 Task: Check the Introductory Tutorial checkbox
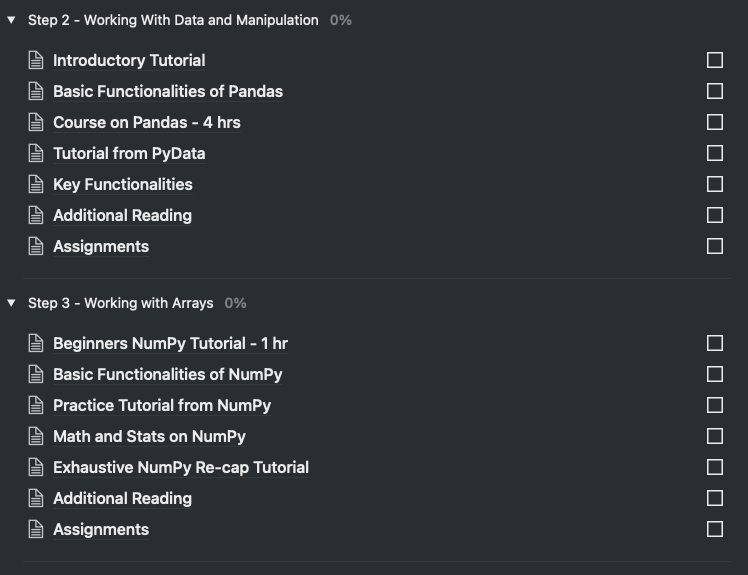click(x=714, y=60)
